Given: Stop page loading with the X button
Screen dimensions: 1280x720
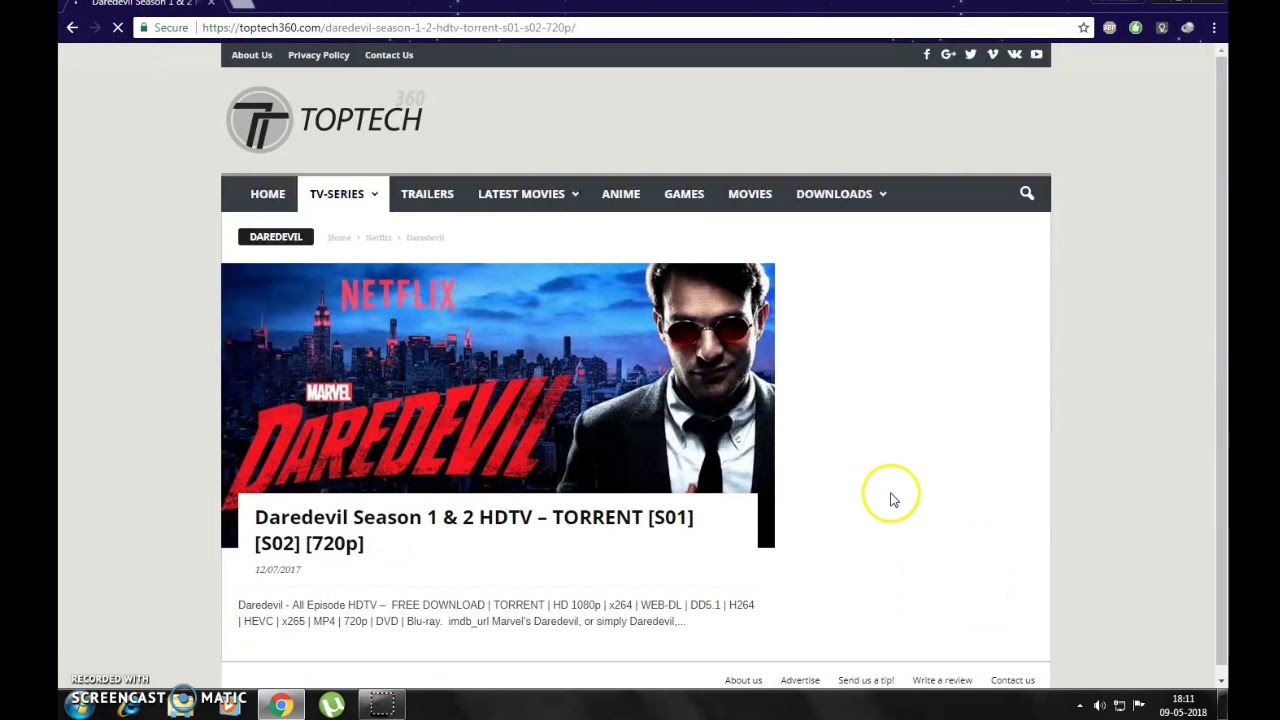Looking at the screenshot, I should pyautogui.click(x=117, y=28).
